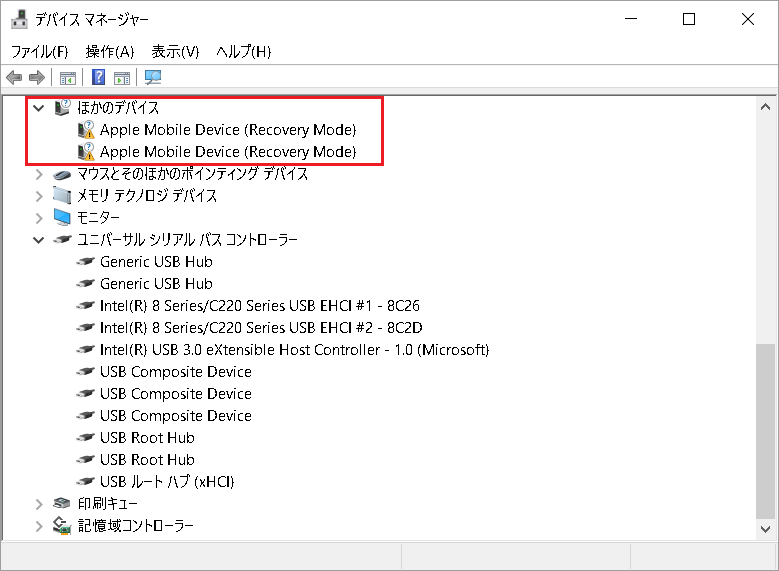Screen dimensions: 779x571
Task: Click the first USB Root Hub icon
Action: click(85, 437)
